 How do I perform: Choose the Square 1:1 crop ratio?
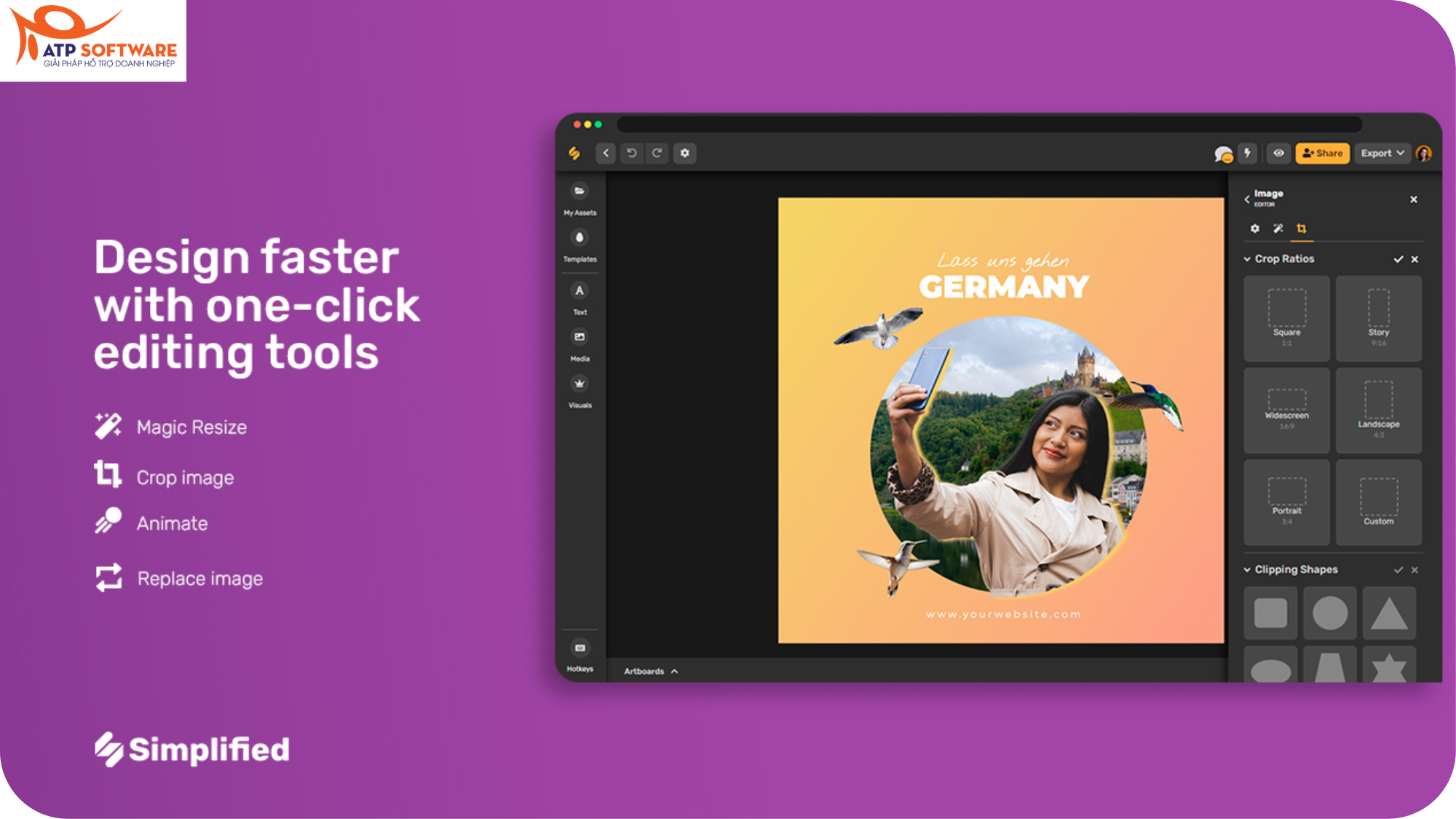click(1286, 317)
